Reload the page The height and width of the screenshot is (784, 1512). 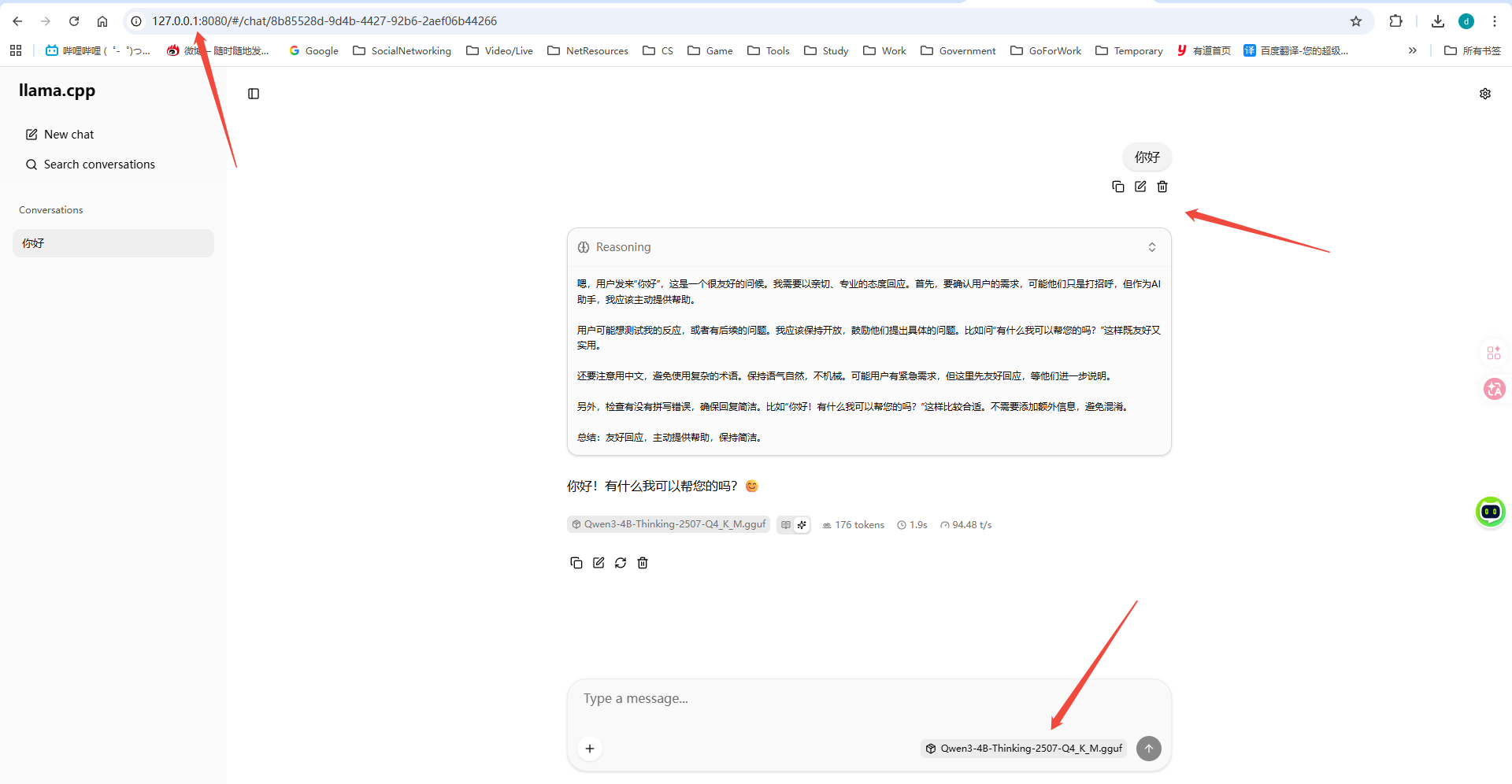74,21
